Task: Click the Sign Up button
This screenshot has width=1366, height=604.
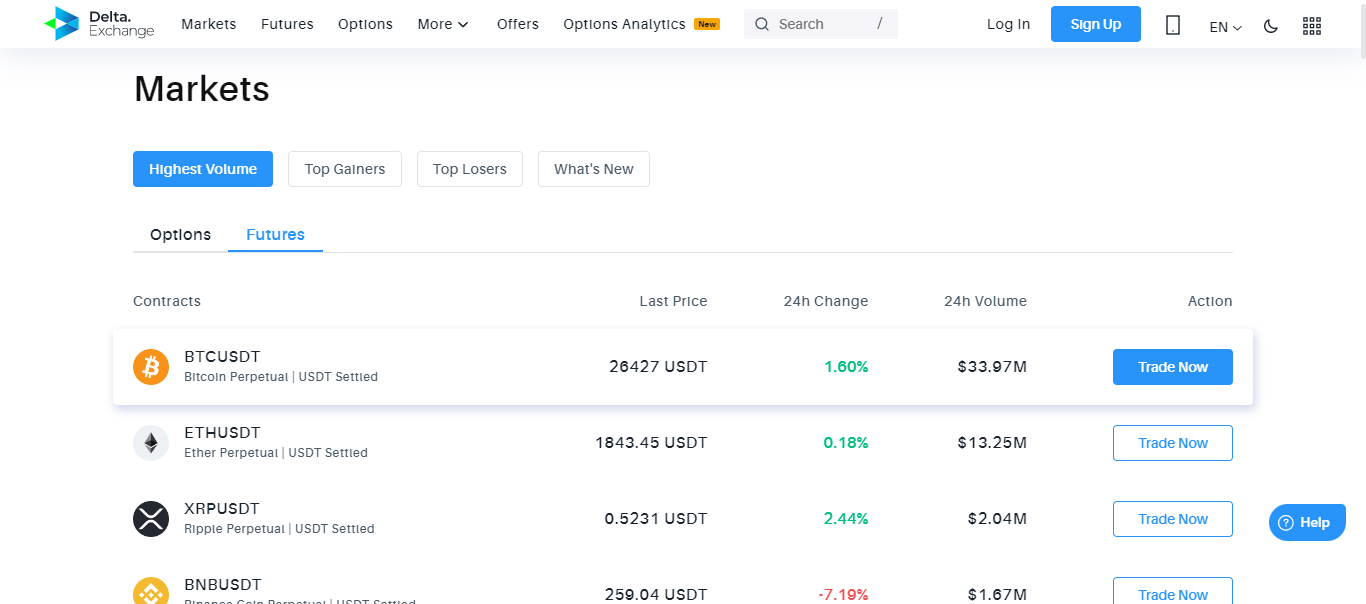Action: click(x=1096, y=24)
